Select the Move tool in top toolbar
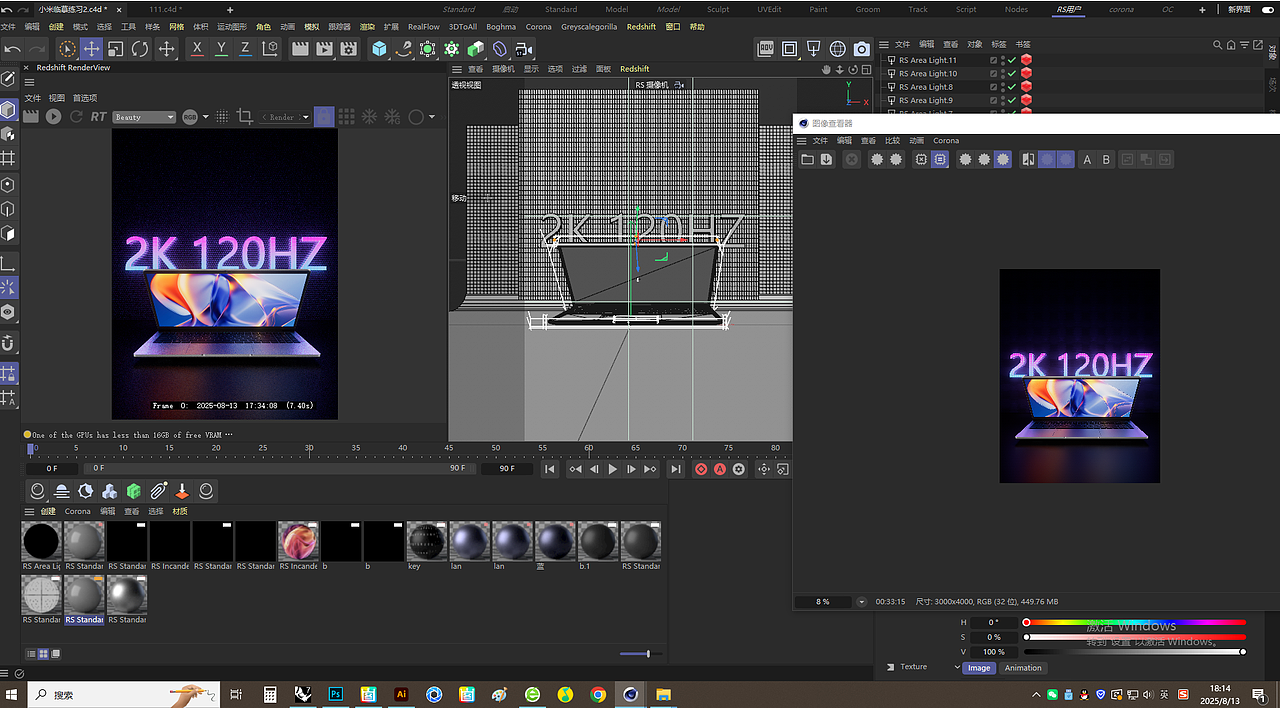The image size is (1280, 708). pyautogui.click(x=91, y=48)
